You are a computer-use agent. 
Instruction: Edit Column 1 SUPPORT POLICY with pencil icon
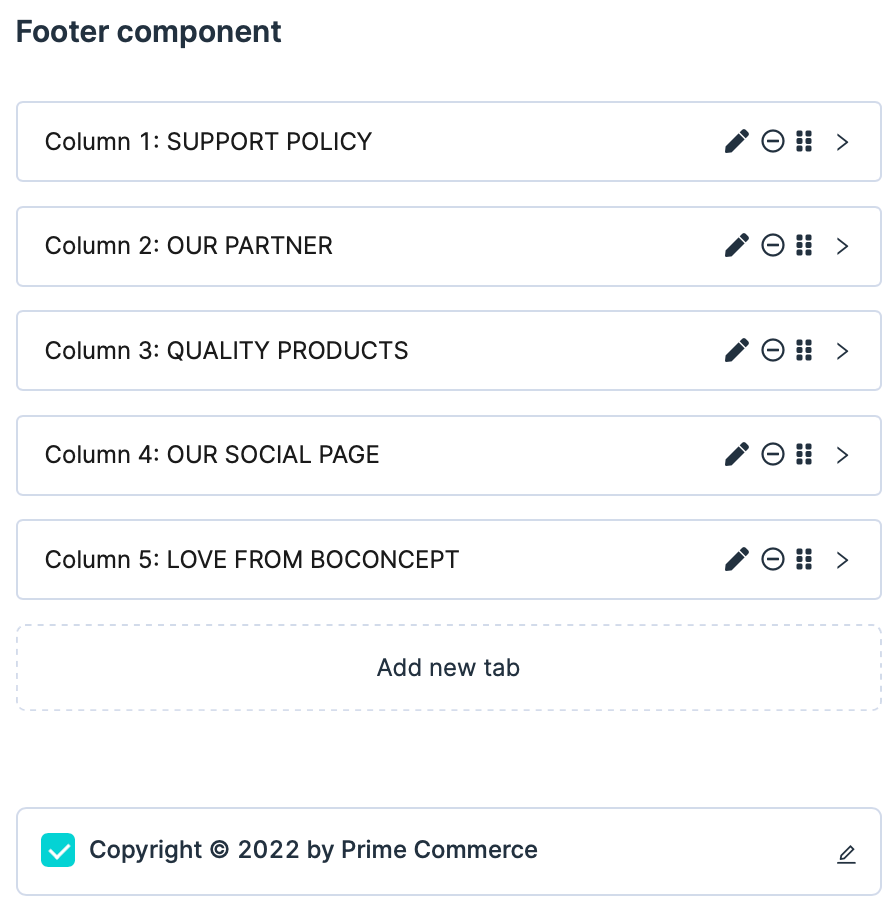point(737,142)
